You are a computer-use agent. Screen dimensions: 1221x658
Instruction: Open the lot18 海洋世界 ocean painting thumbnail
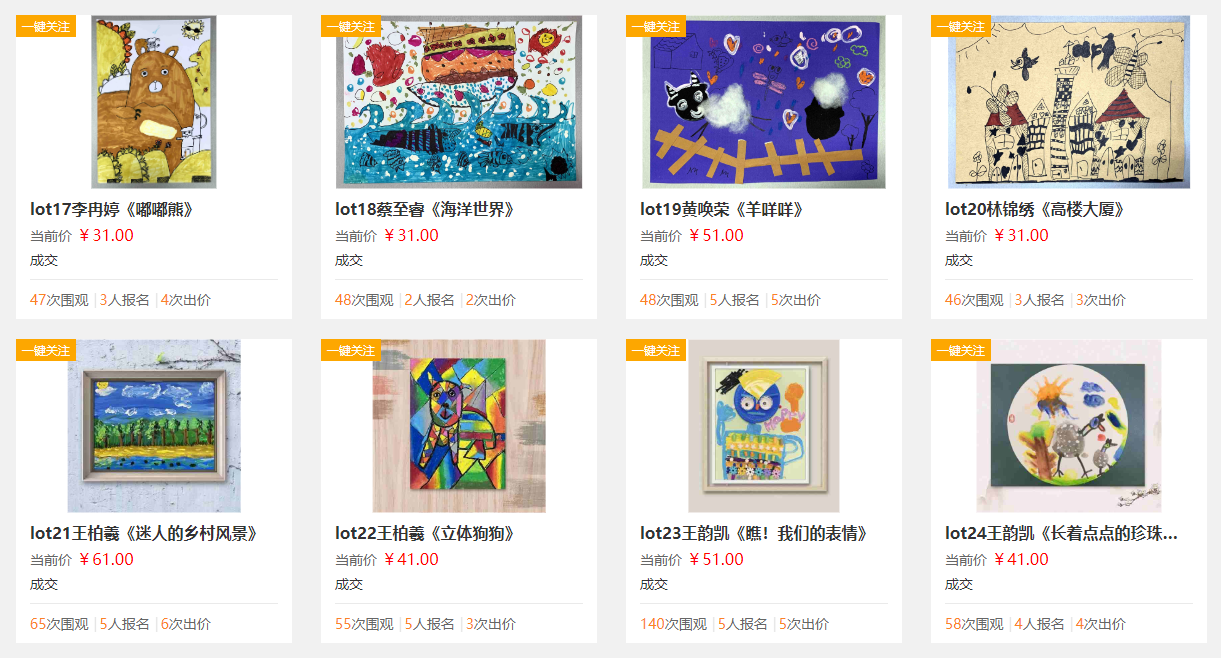click(459, 102)
